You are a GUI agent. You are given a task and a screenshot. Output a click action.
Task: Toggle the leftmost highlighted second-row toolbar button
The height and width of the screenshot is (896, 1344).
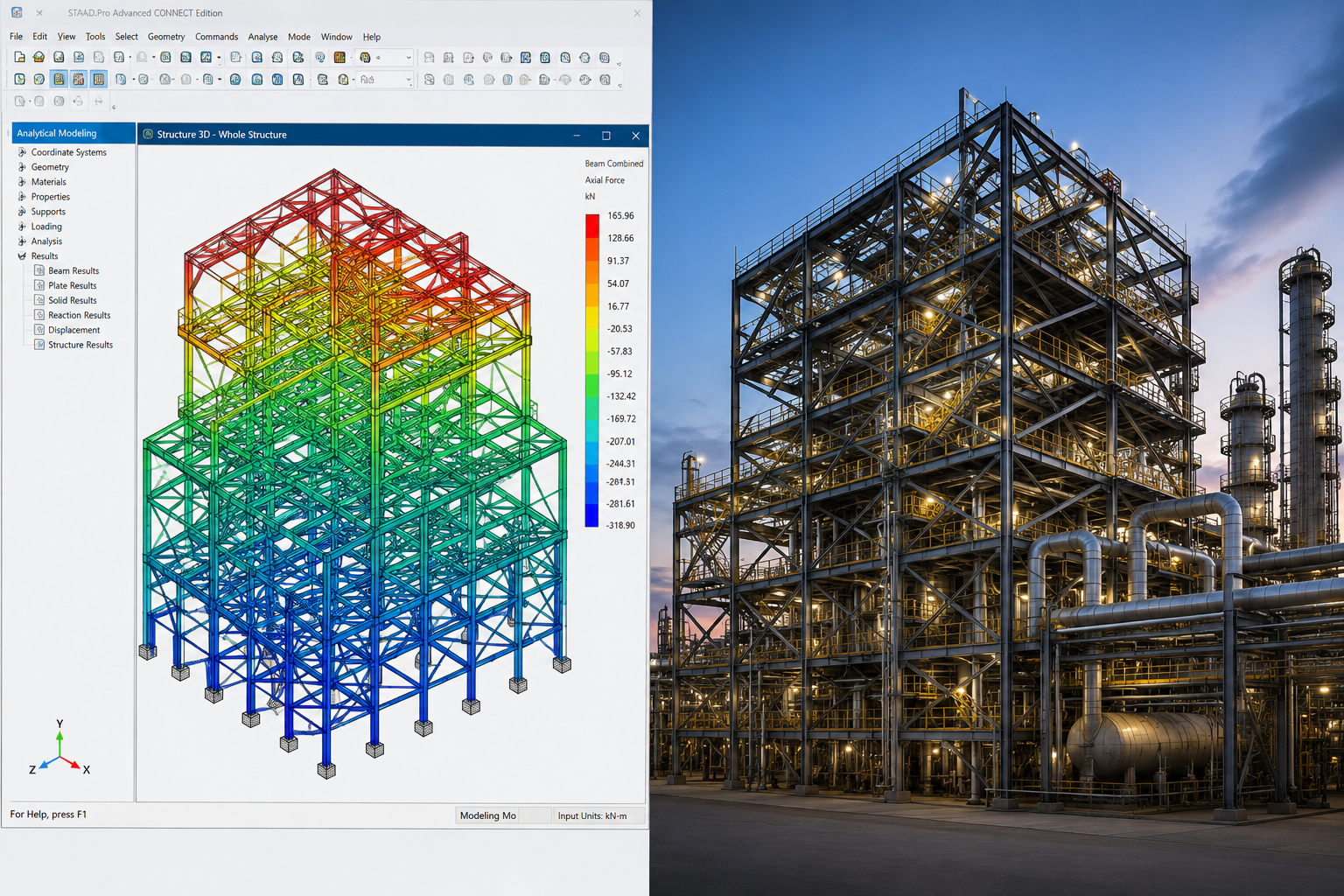pyautogui.click(x=59, y=79)
